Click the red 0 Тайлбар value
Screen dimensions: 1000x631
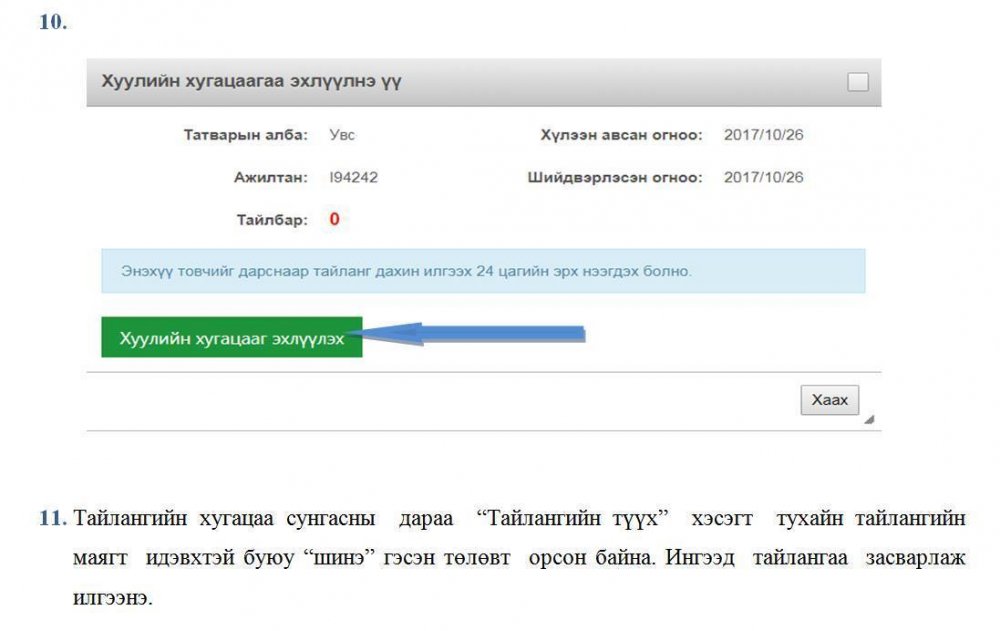(x=334, y=219)
